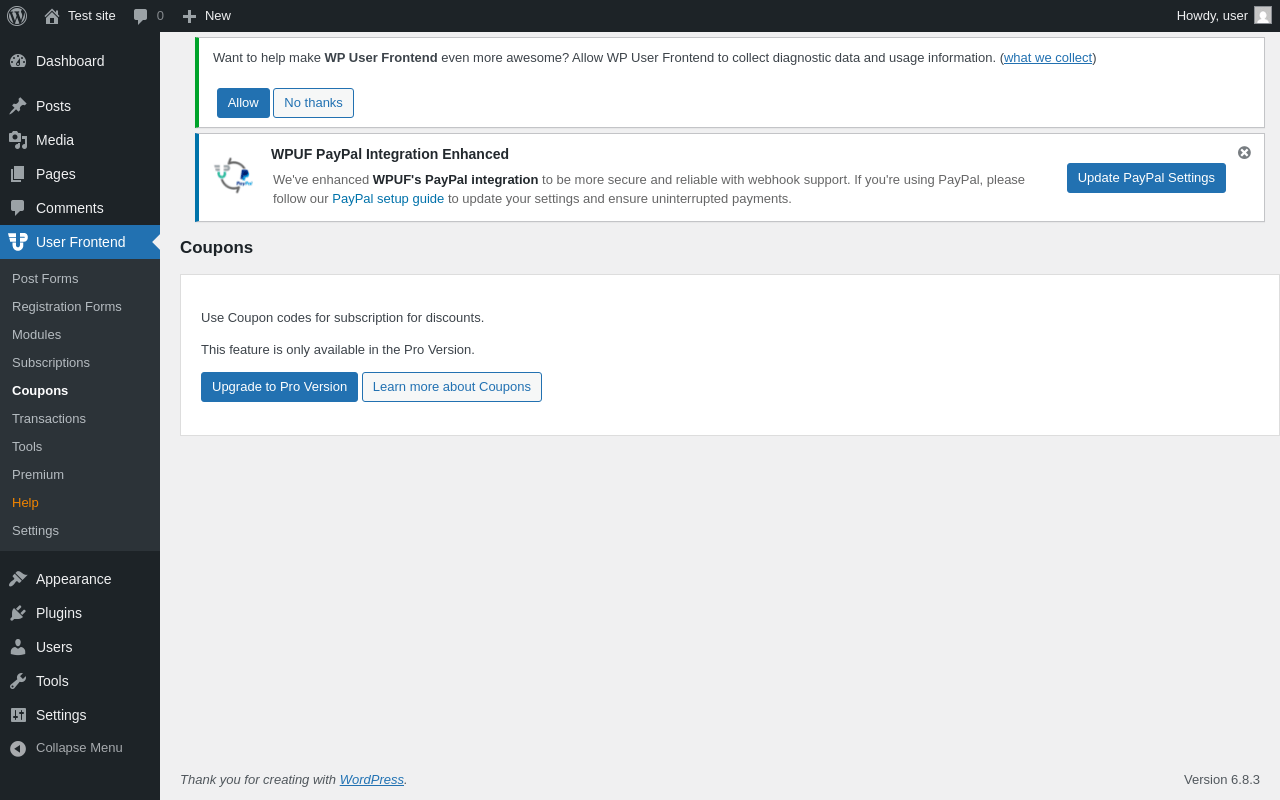This screenshot has width=1280, height=800.
Task: Click the Posts pushpin icon
Action: click(x=18, y=106)
